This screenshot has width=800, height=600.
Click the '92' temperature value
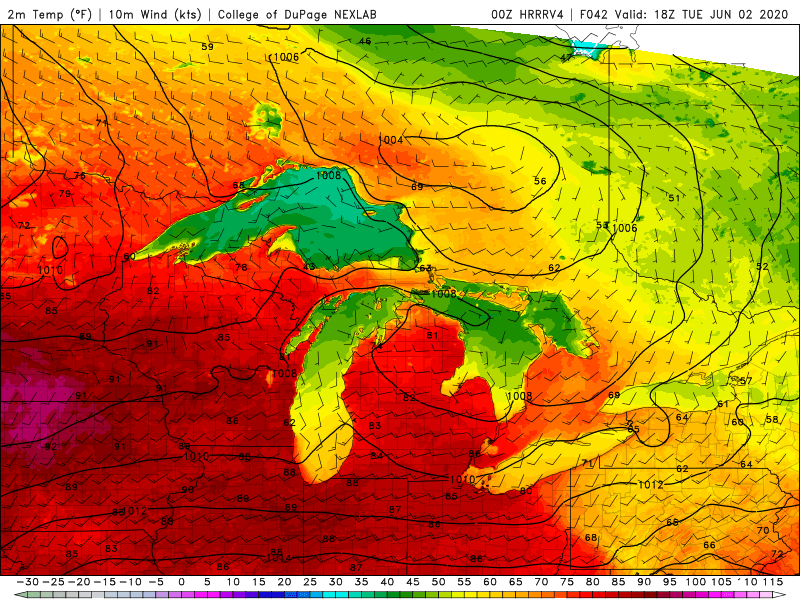[x=51, y=446]
